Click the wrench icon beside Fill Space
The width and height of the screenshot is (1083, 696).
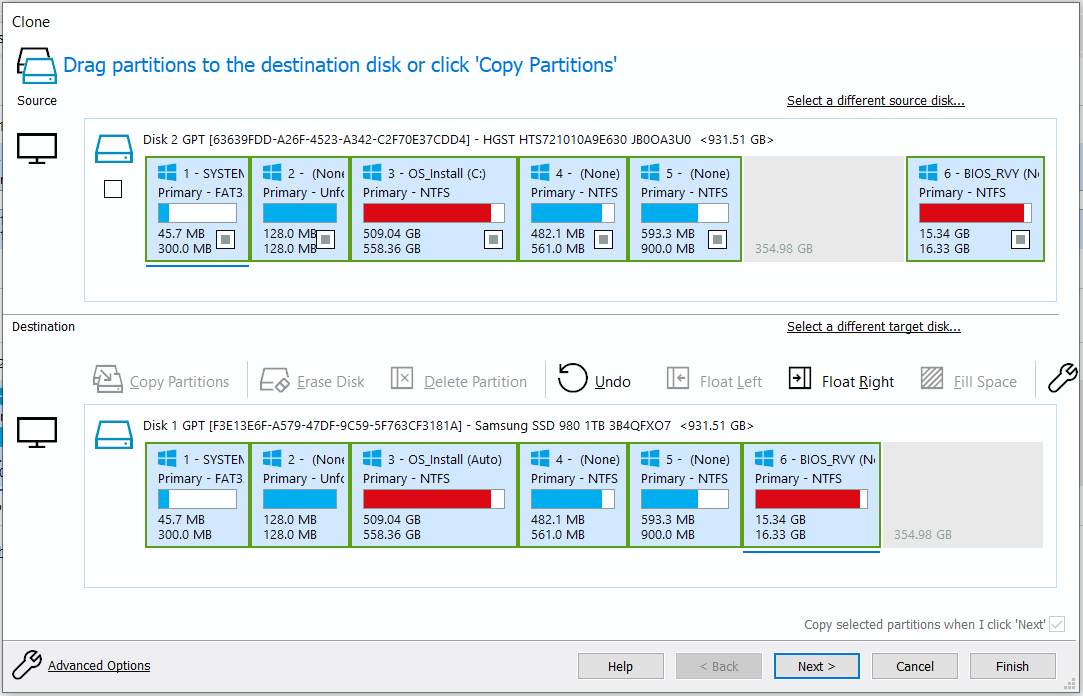click(1061, 378)
